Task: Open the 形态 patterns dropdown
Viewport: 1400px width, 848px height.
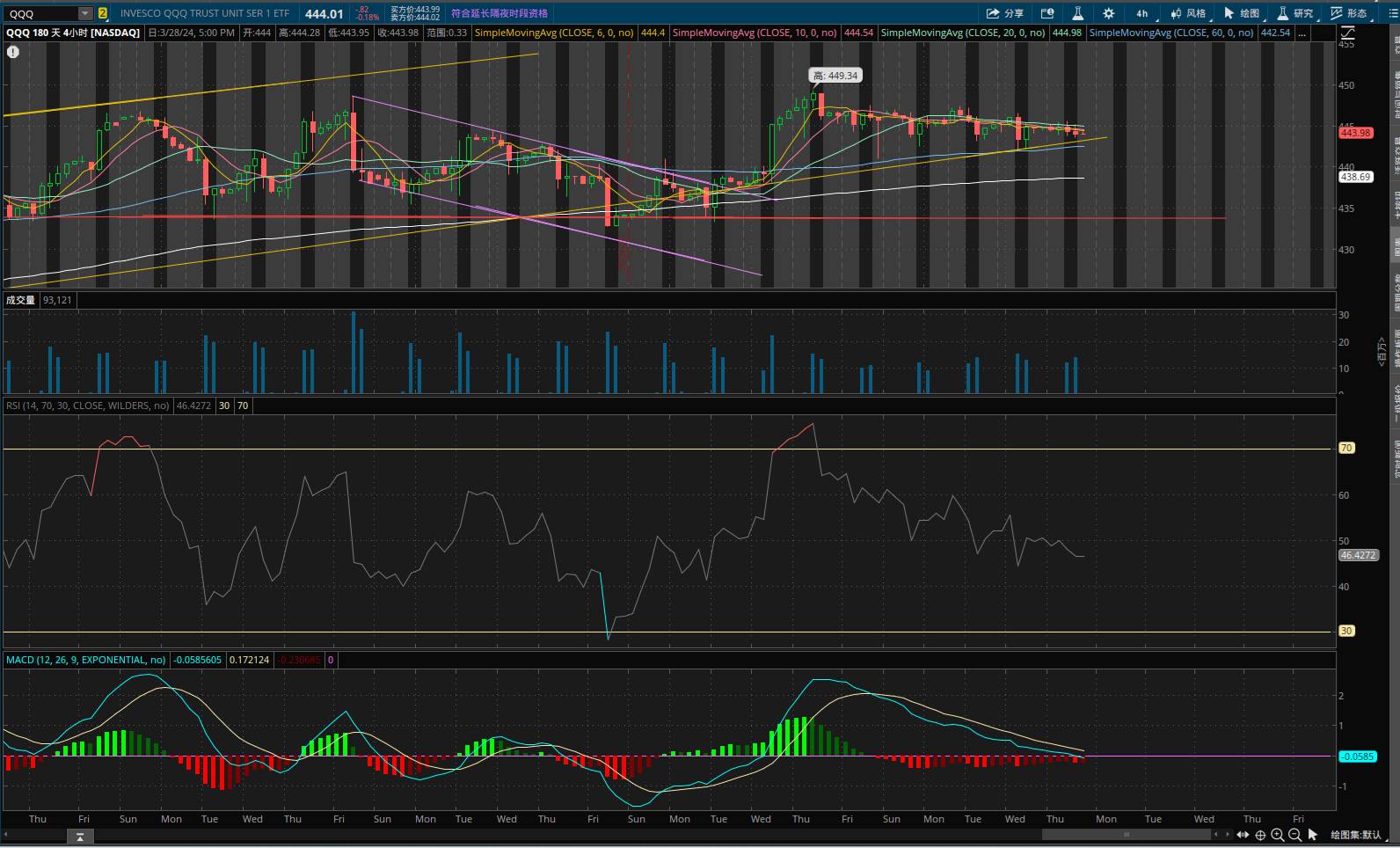Action: (x=1350, y=13)
